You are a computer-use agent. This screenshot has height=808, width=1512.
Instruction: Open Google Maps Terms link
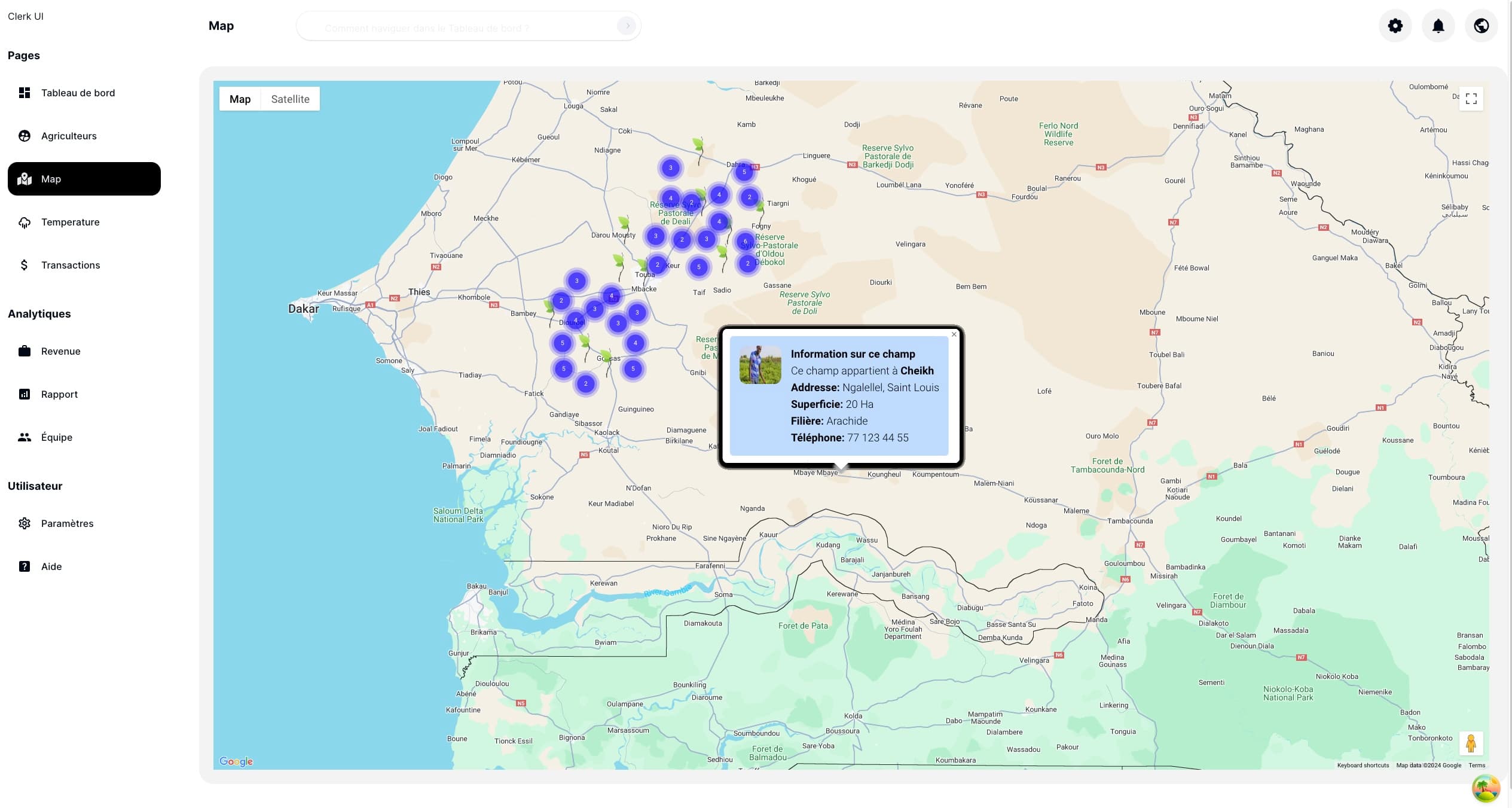pyautogui.click(x=1476, y=766)
